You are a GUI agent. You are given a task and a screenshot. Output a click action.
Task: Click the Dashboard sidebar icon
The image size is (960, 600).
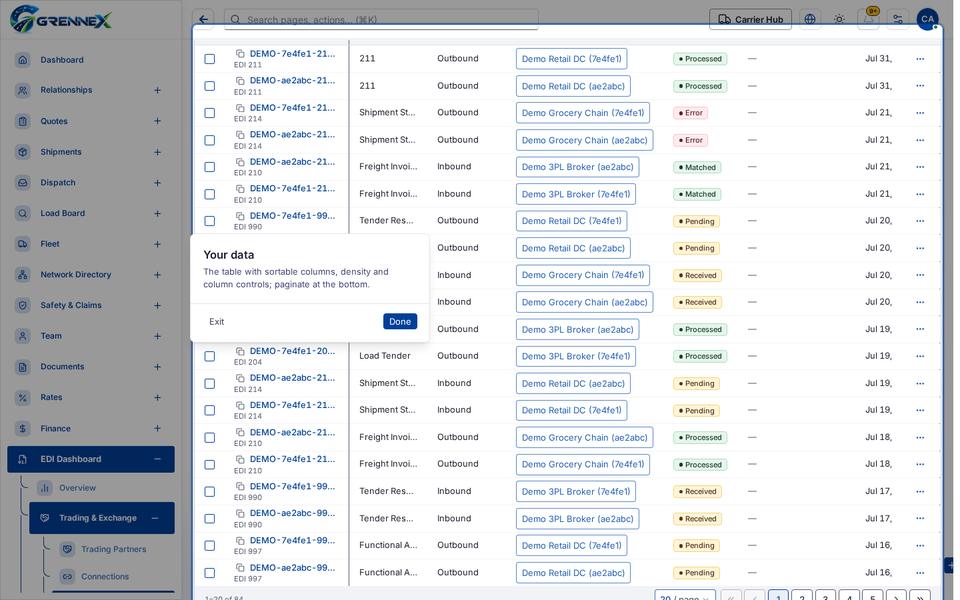pyautogui.click(x=23, y=59)
